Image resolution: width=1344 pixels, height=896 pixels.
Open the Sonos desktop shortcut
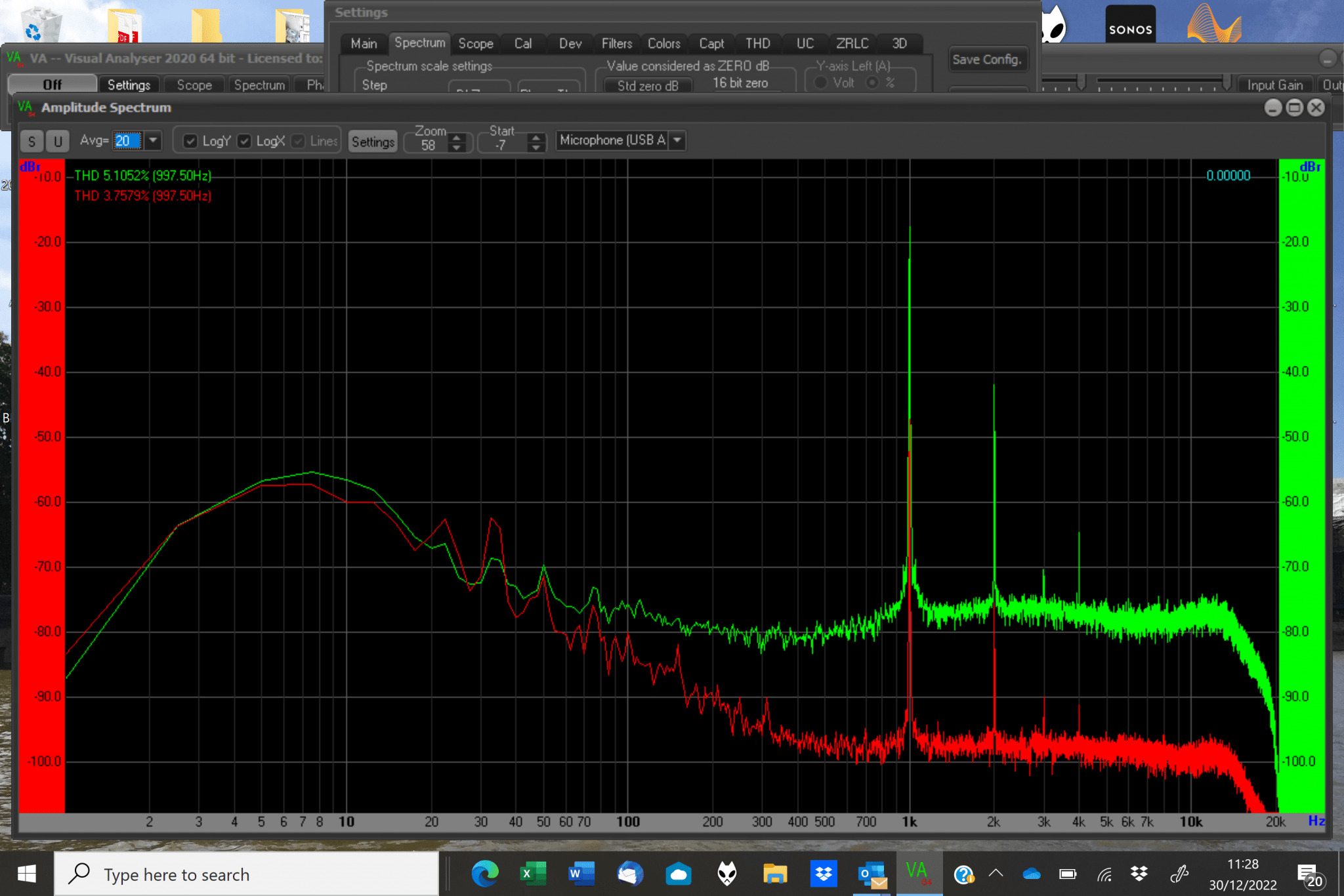[x=1130, y=24]
